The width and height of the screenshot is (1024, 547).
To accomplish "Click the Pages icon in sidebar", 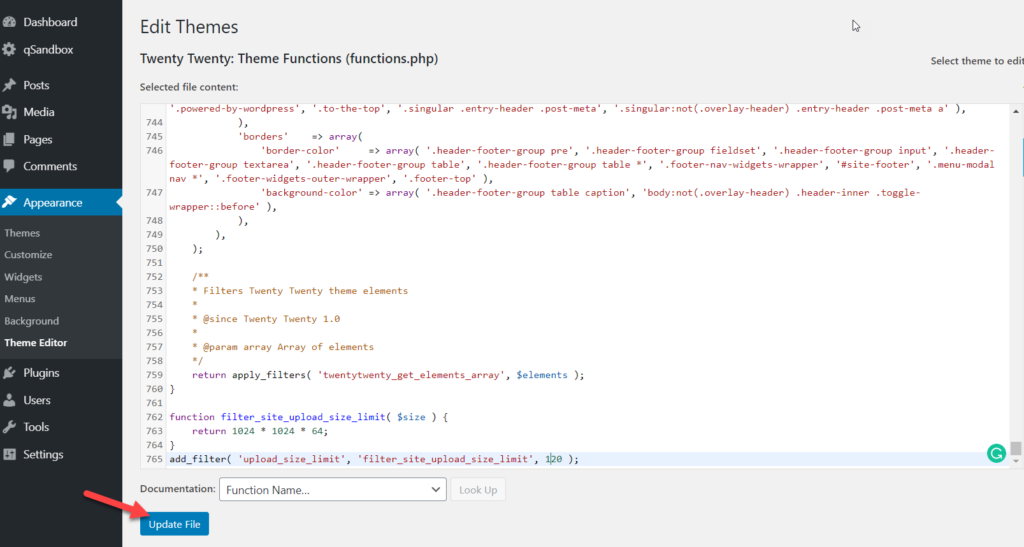I will [9, 140].
